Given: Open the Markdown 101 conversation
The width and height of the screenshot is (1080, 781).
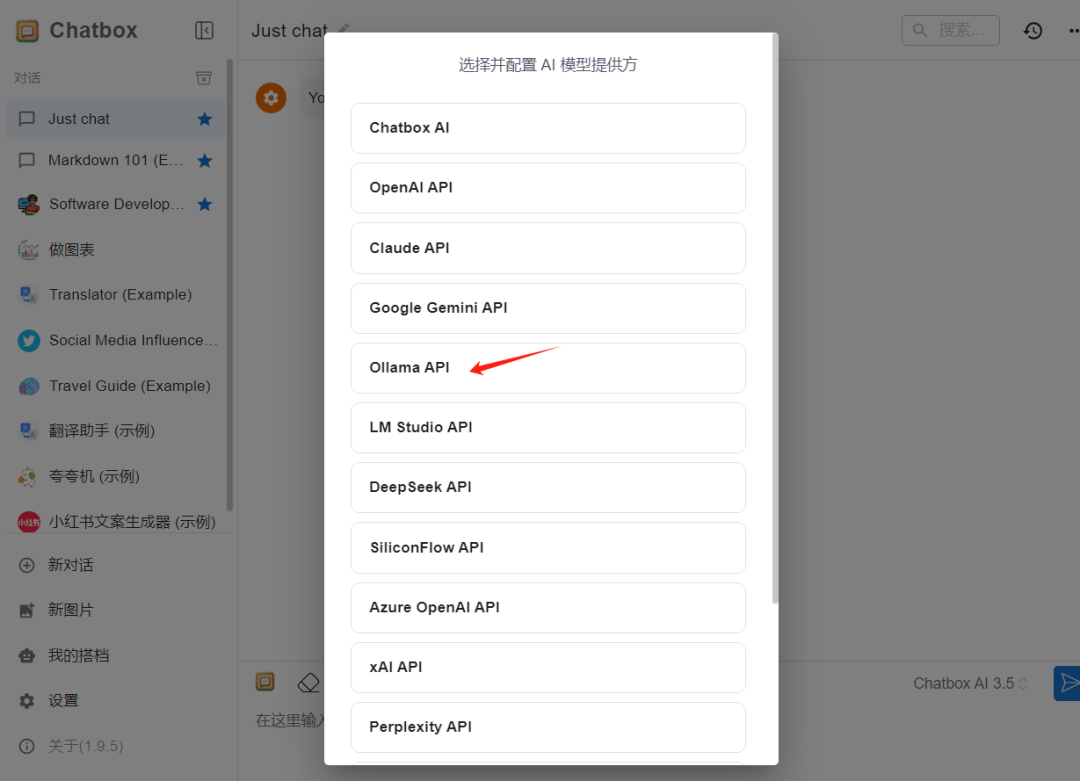Looking at the screenshot, I should 116,160.
